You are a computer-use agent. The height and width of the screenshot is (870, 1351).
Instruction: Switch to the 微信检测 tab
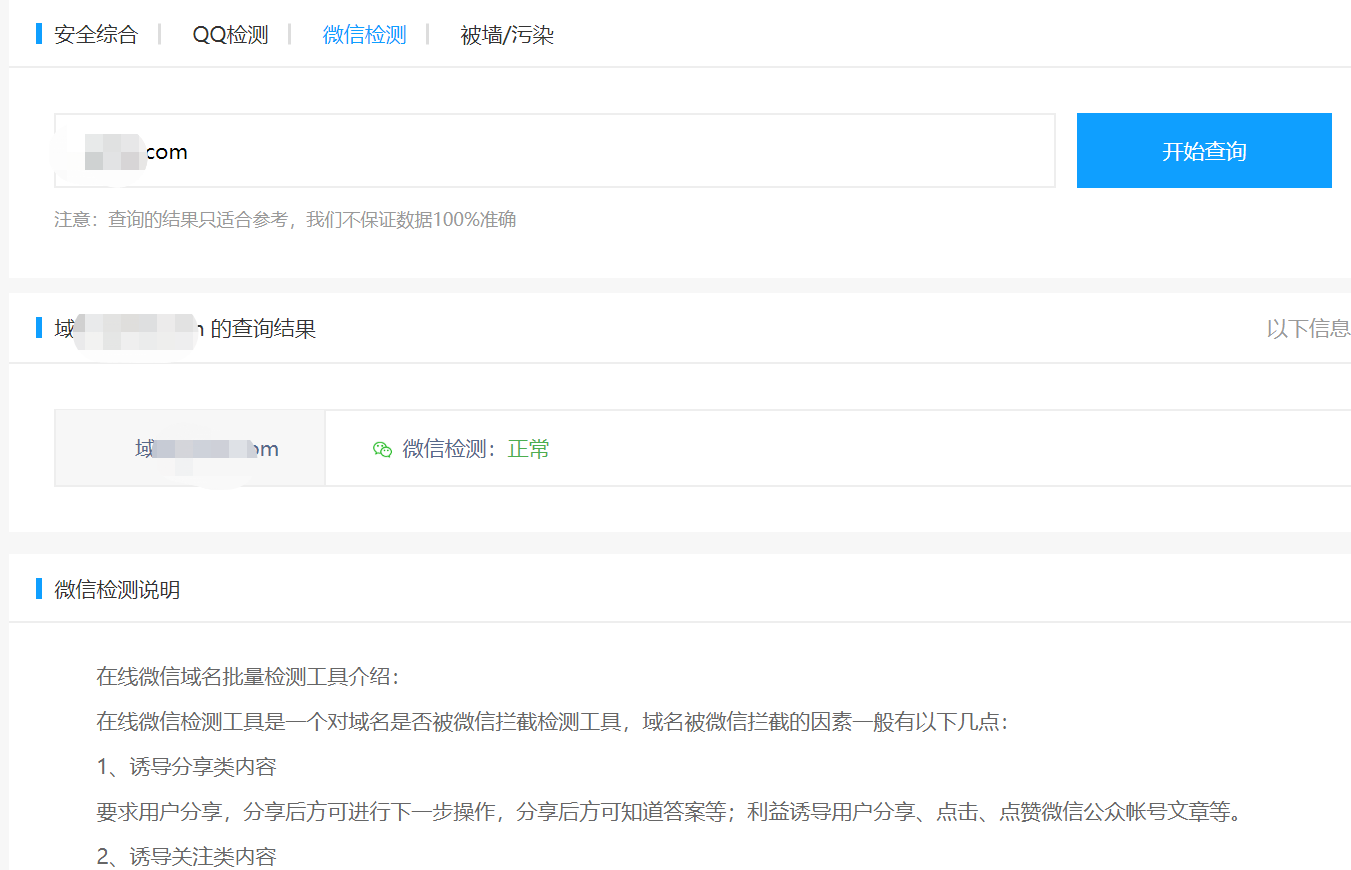click(x=363, y=34)
